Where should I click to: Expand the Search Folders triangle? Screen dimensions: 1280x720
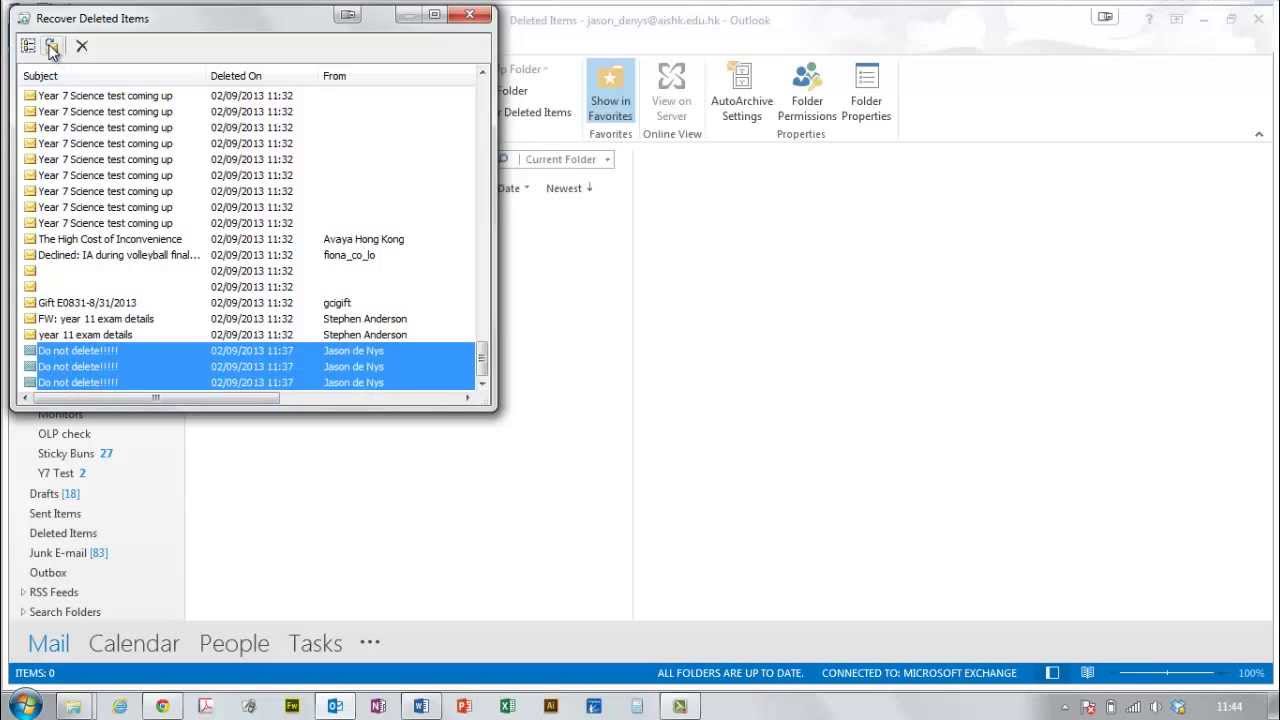23,612
